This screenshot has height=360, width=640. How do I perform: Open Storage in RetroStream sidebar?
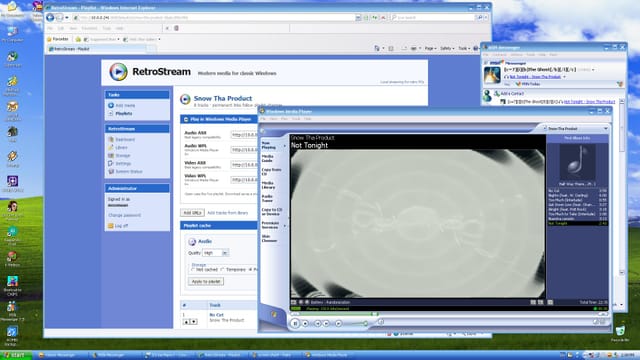(122, 156)
